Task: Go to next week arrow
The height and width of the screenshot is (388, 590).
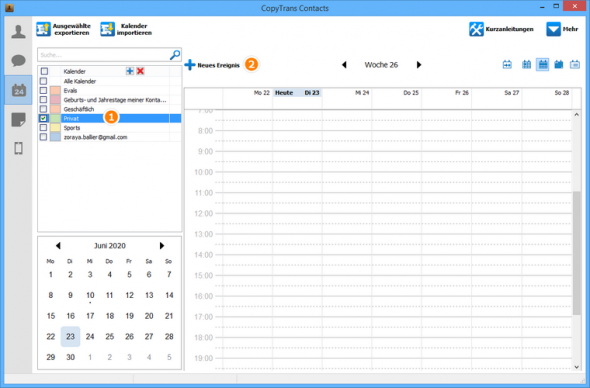Action: [419, 65]
